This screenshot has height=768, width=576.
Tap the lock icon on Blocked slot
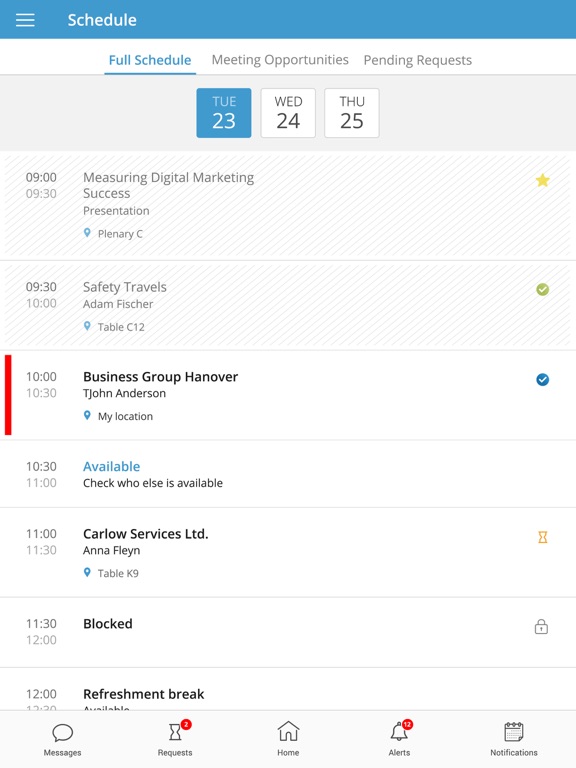coord(541,626)
